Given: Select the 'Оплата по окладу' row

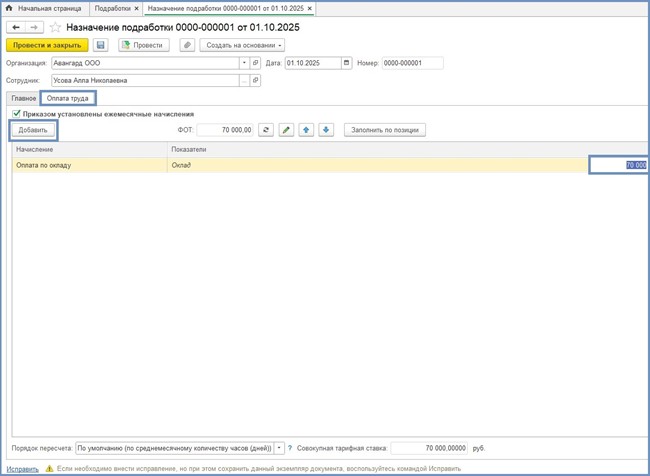Looking at the screenshot, I should pyautogui.click(x=90, y=165).
